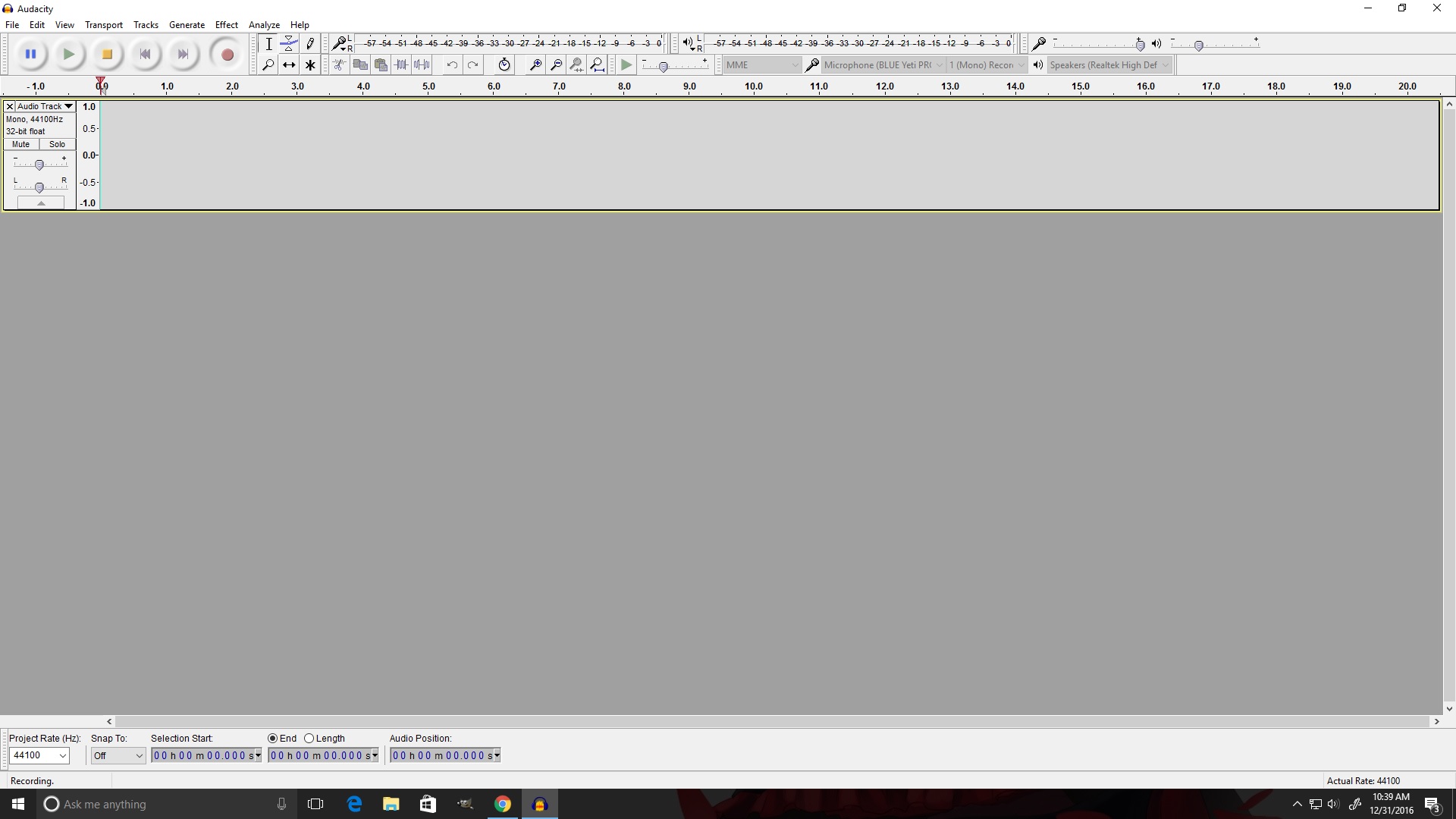Click the track gain slider knob
This screenshot has height=819, width=1456.
39,165
